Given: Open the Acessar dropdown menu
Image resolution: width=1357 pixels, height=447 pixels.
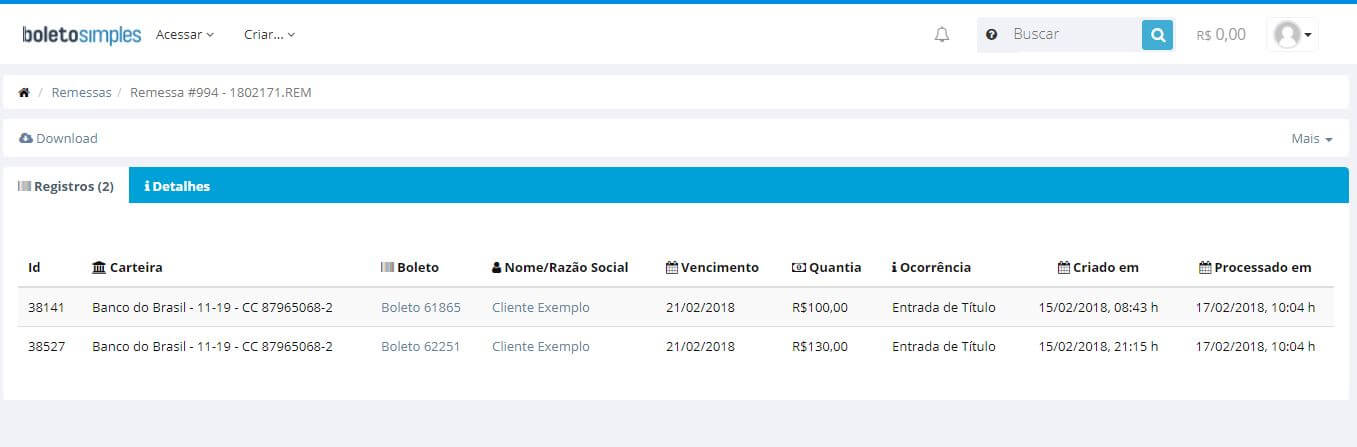Looking at the screenshot, I should point(185,35).
